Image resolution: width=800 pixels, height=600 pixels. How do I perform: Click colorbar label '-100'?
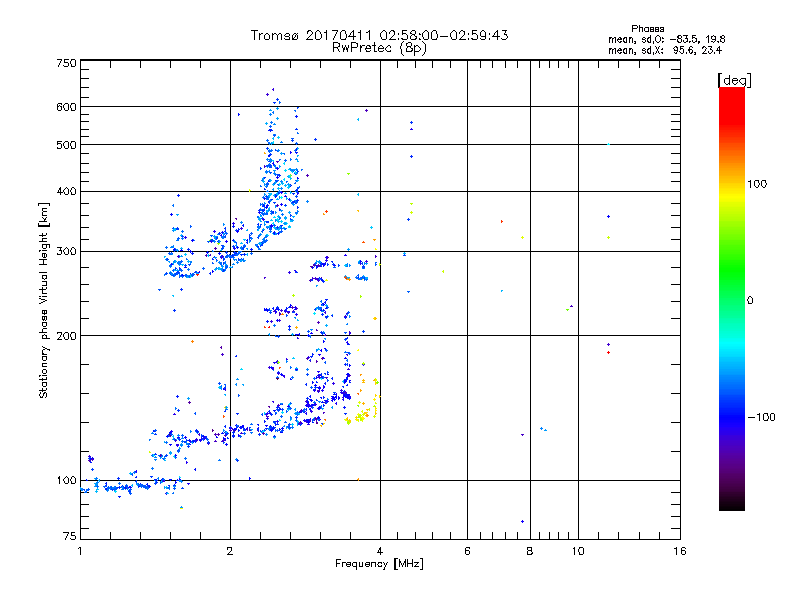point(761,417)
